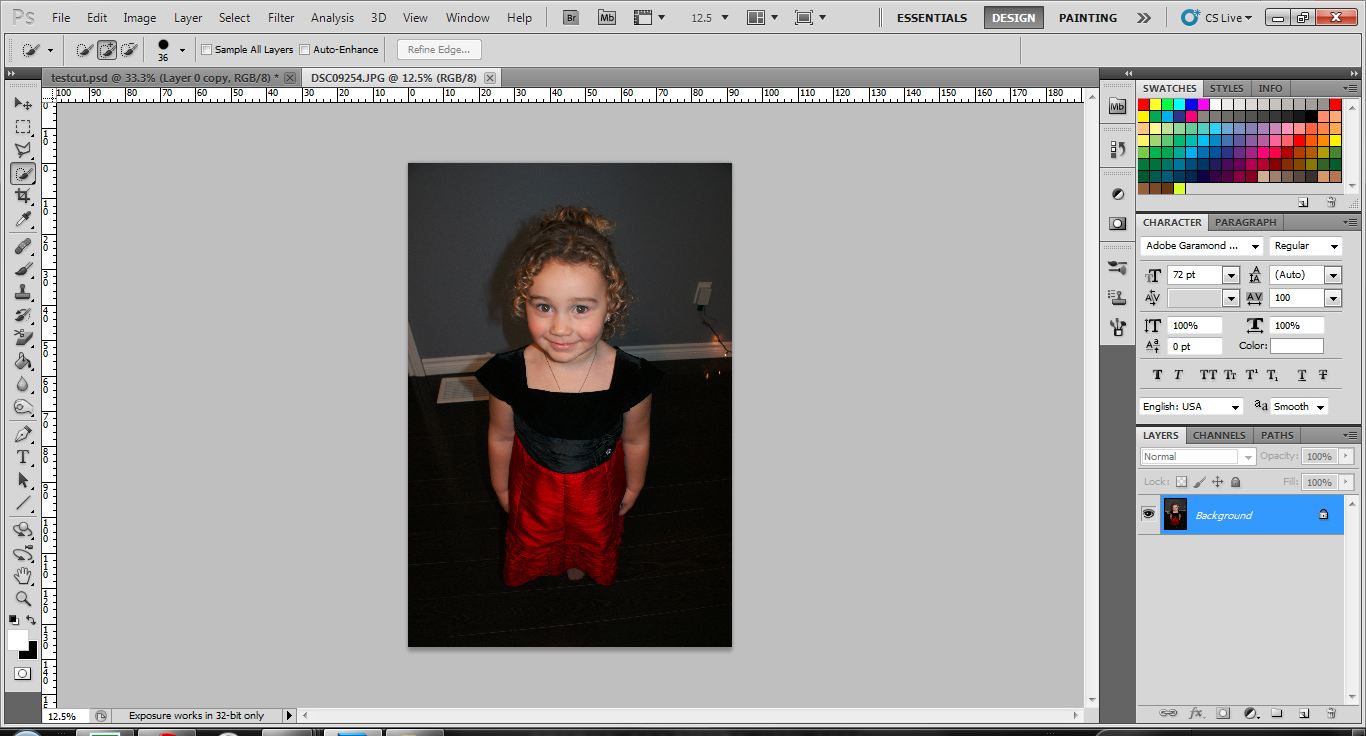This screenshot has height=736, width=1366.
Task: Click the font size input field
Action: pyautogui.click(x=1194, y=274)
